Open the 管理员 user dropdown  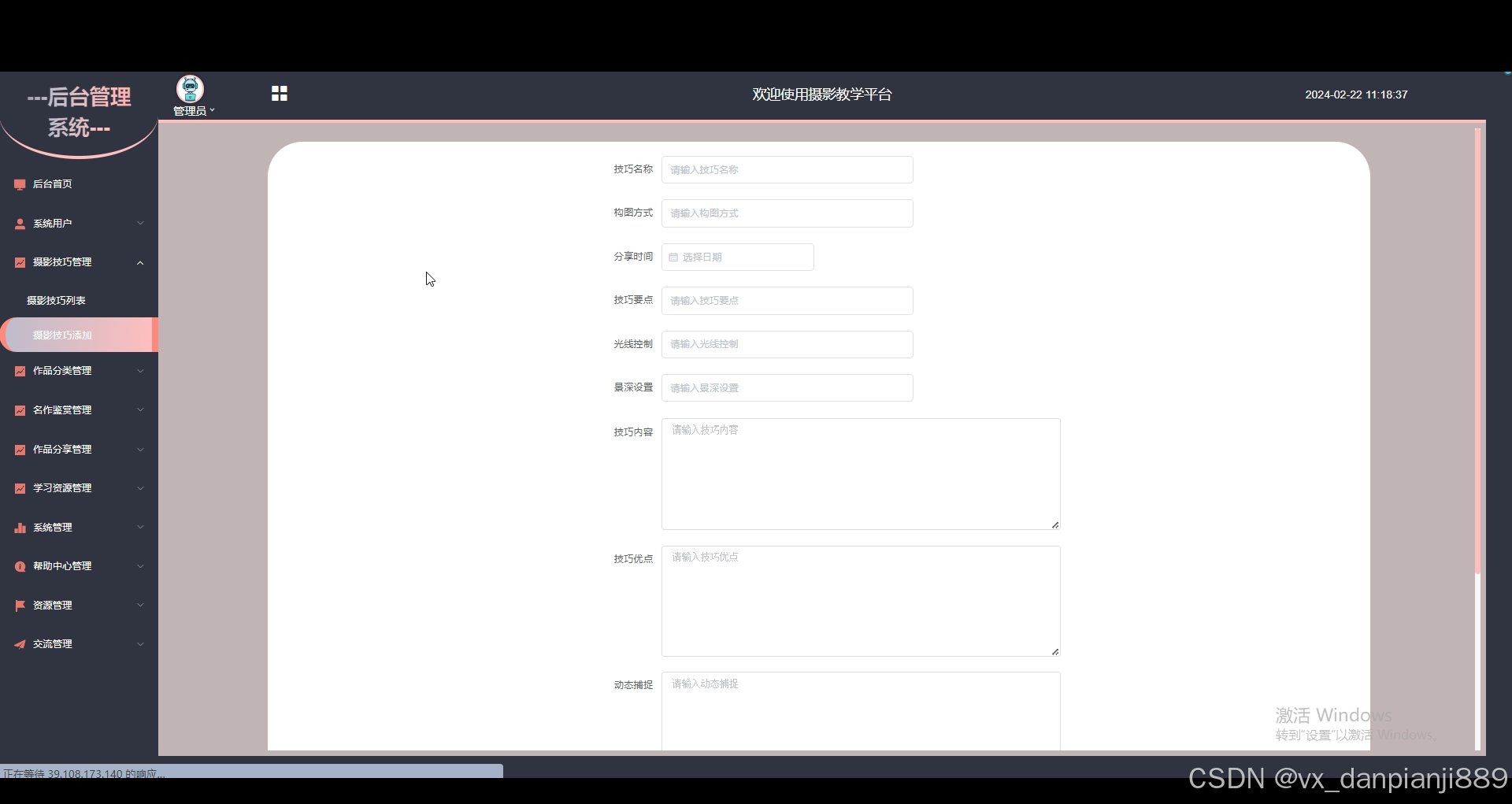194,111
